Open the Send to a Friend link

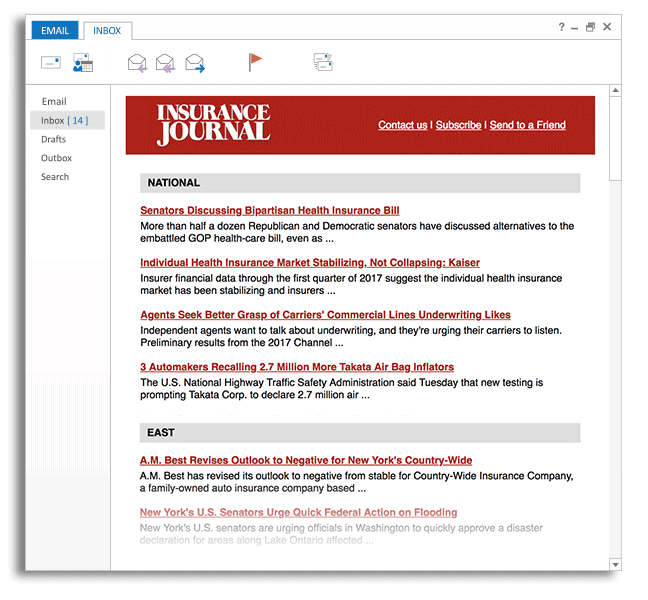point(527,125)
